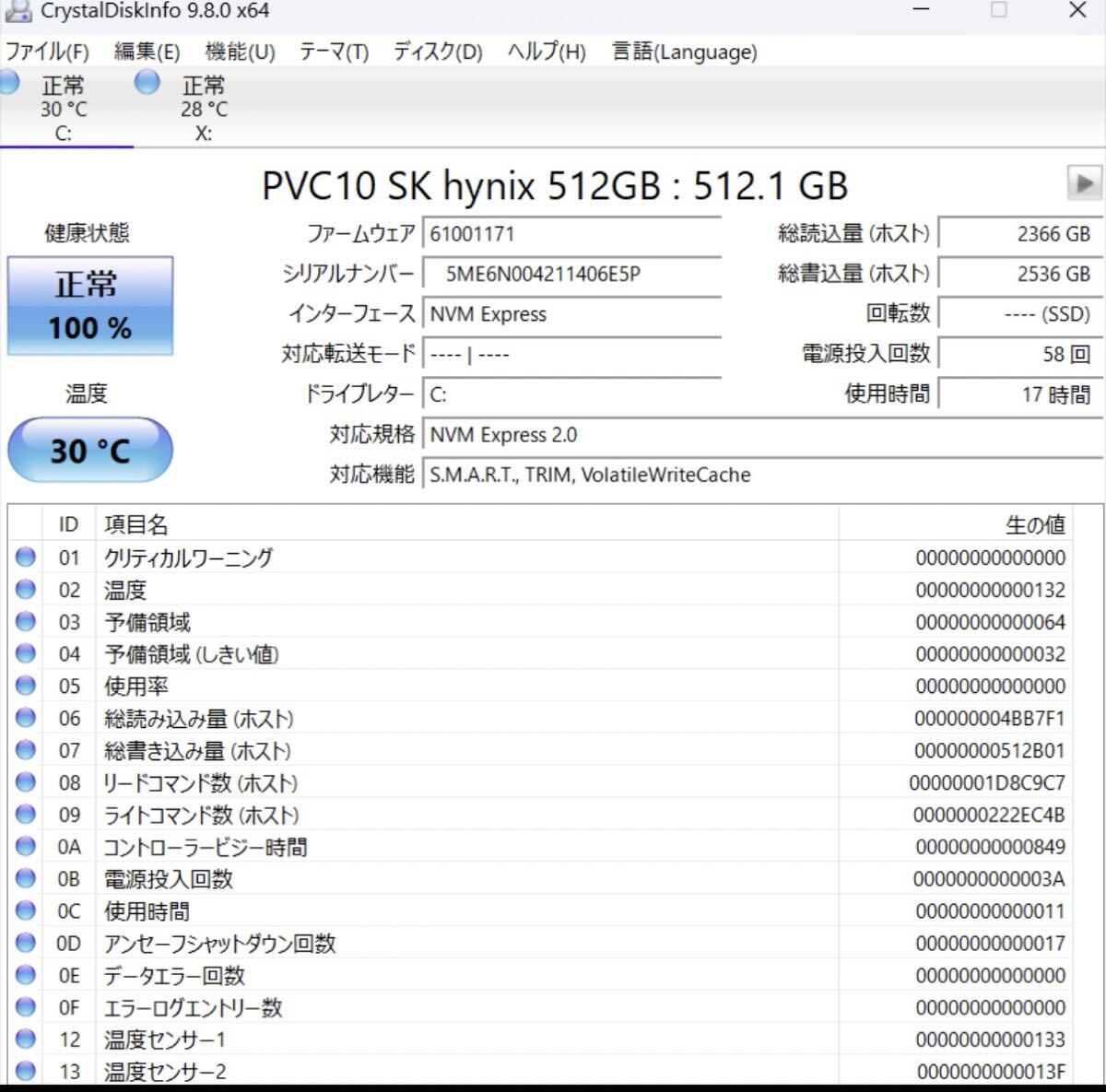Click the C: disk health indicator circle
The height and width of the screenshot is (1092, 1106).
9,83
